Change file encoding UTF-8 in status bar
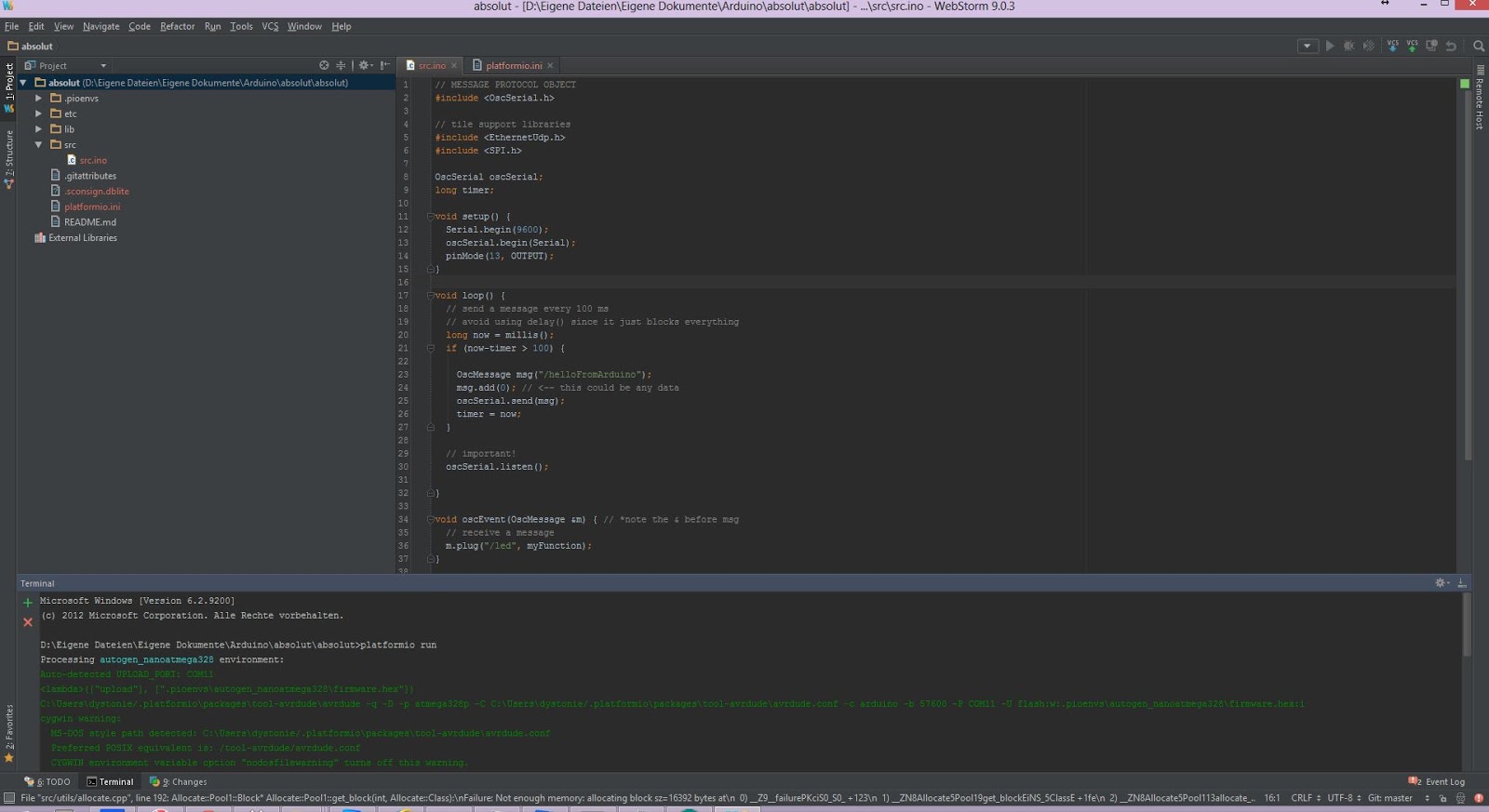The width and height of the screenshot is (1489, 812). pyautogui.click(x=1344, y=798)
